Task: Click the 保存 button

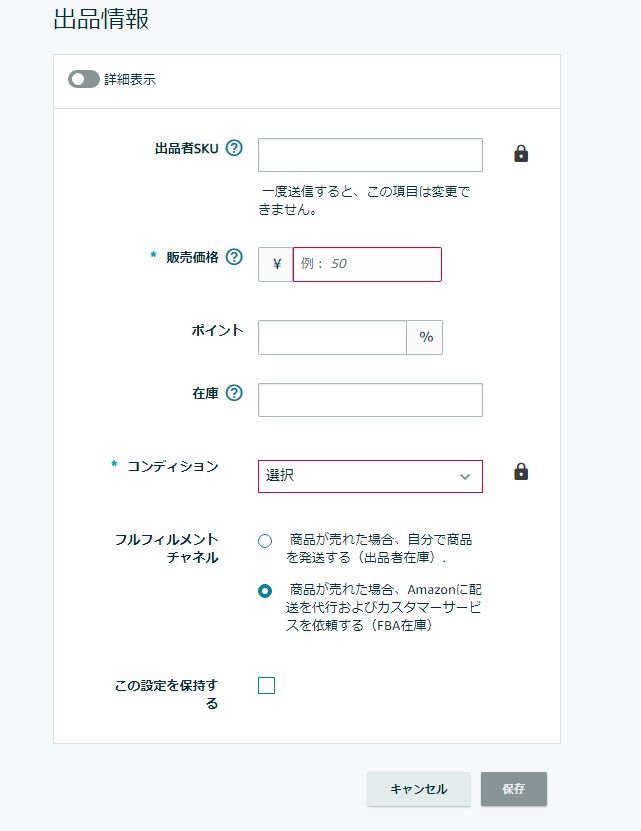Action: (513, 789)
